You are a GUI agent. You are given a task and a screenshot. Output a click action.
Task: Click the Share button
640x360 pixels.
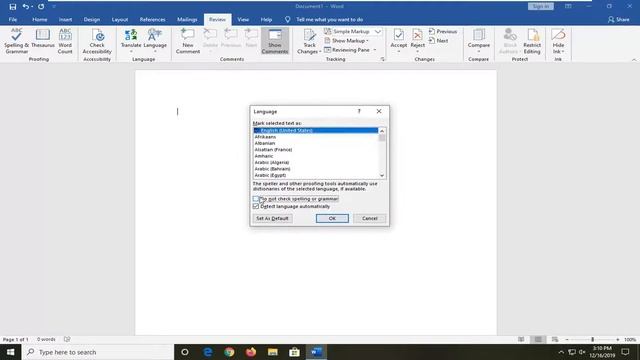618,19
